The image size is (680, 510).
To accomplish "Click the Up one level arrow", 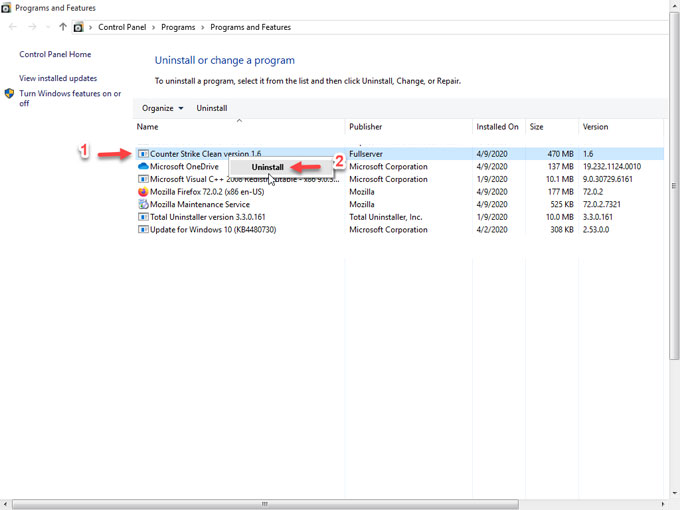I will (x=63, y=27).
